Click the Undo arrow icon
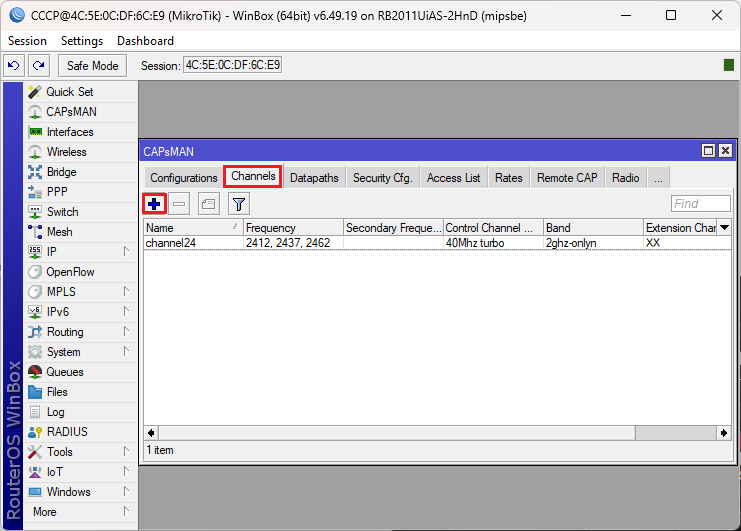Screen dimensions: 741x531 [x=14, y=65]
